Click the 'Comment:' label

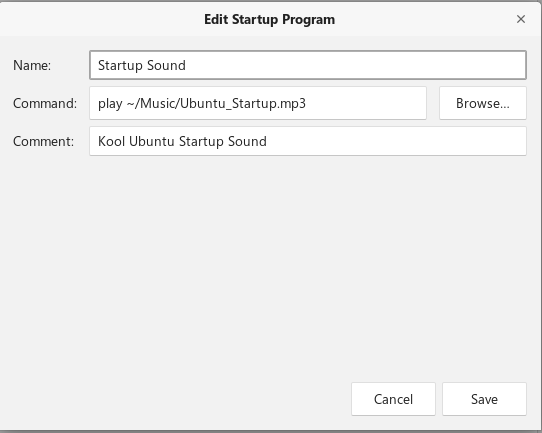pos(44,141)
